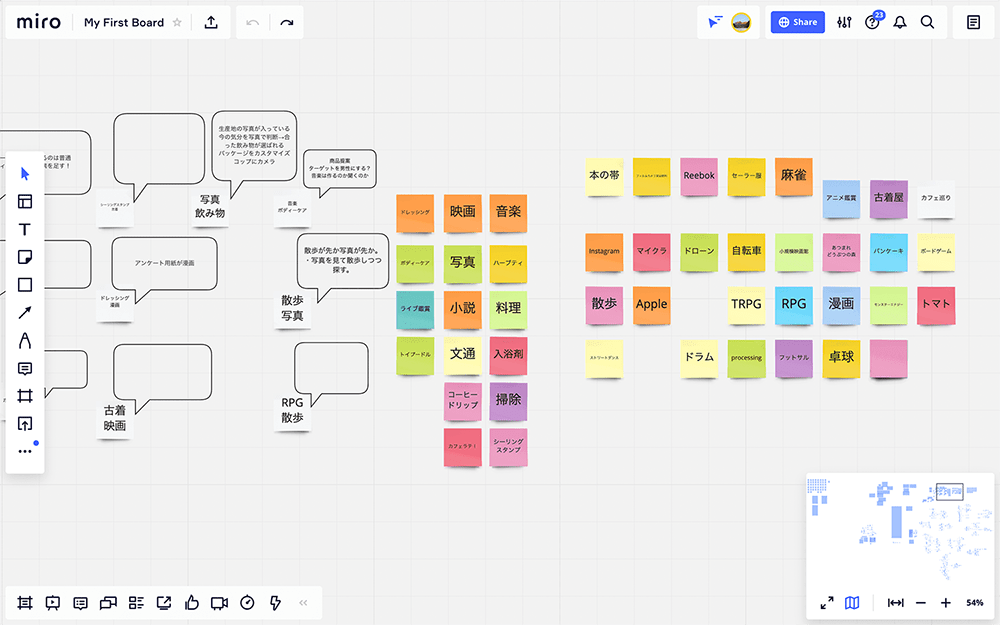
Task: Enter fullscreen mode
Action: click(827, 603)
